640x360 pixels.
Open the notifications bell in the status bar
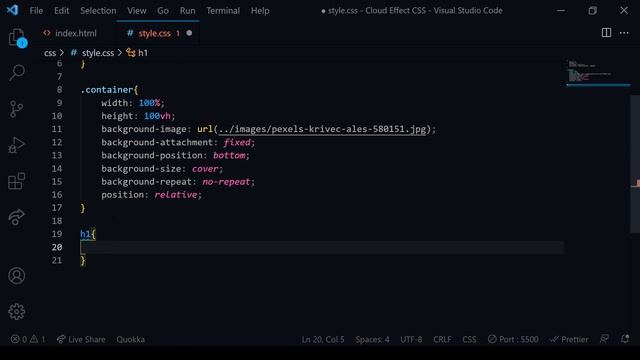pyautogui.click(x=625, y=339)
